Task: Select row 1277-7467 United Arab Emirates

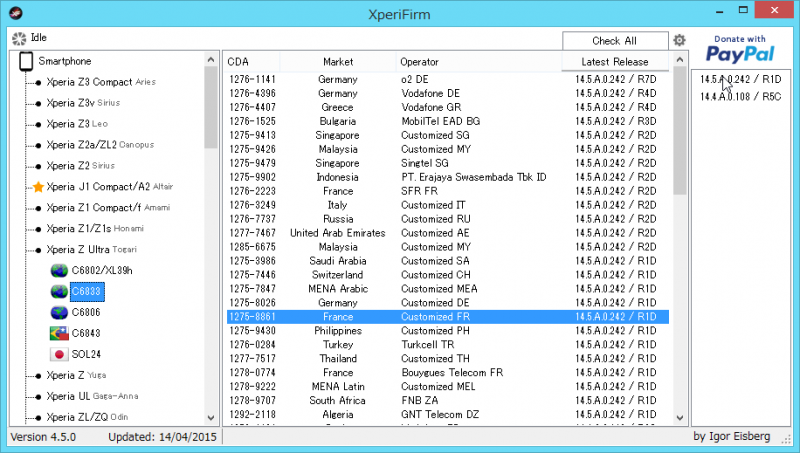Action: [447, 233]
